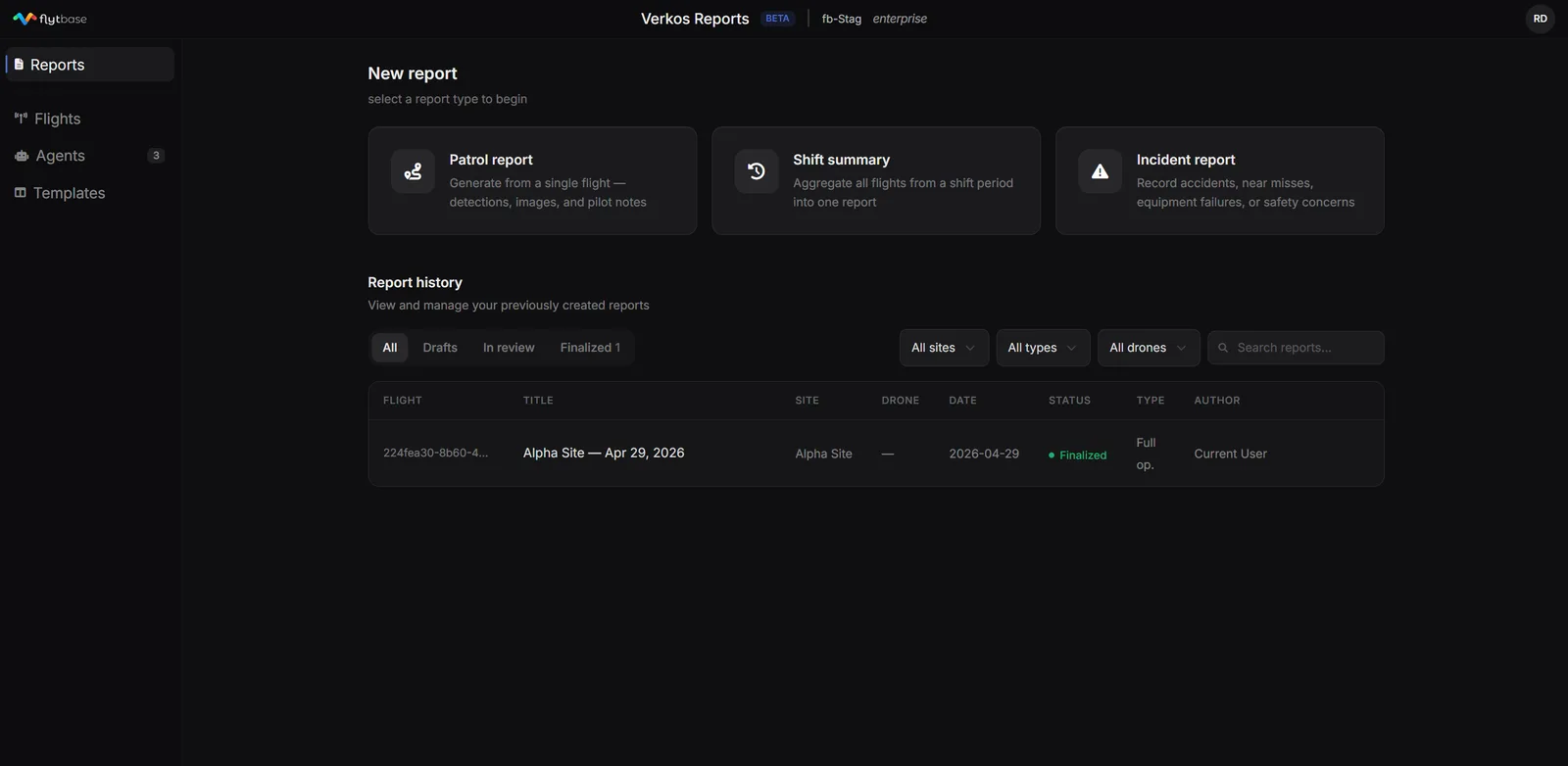Click the SITE column header

pyautogui.click(x=808, y=401)
